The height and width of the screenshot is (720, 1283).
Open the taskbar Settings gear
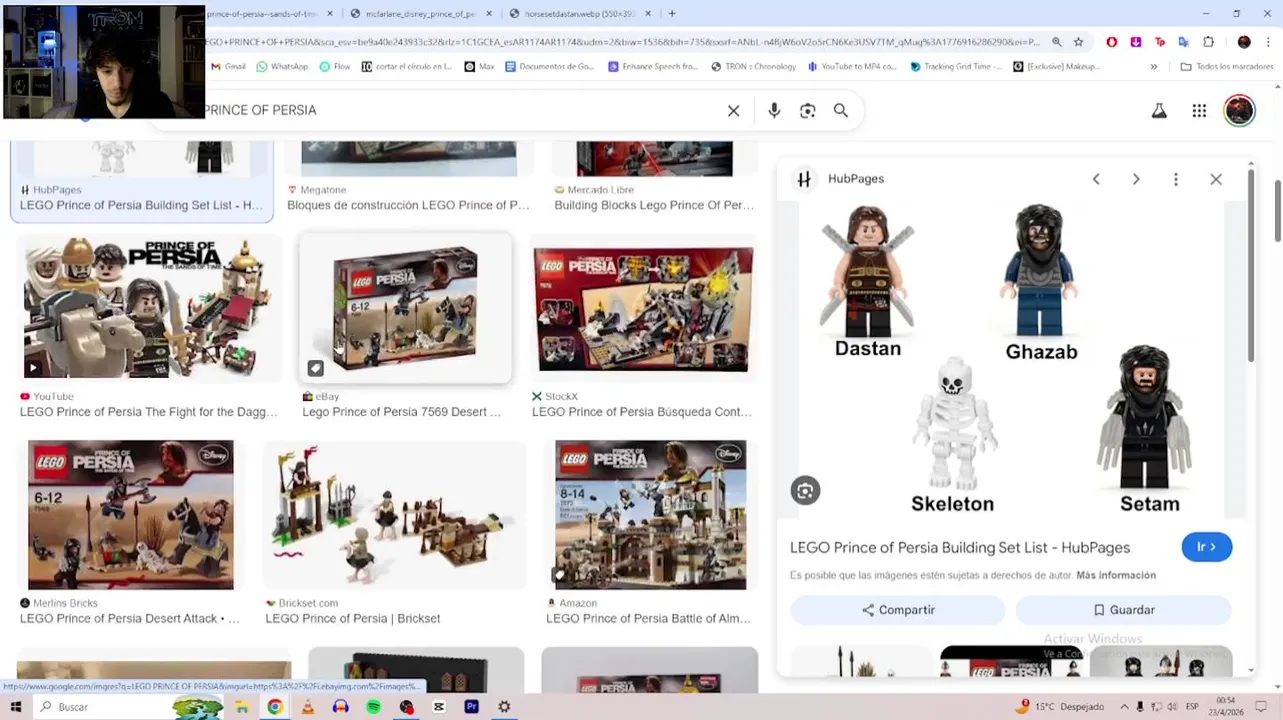pos(504,707)
